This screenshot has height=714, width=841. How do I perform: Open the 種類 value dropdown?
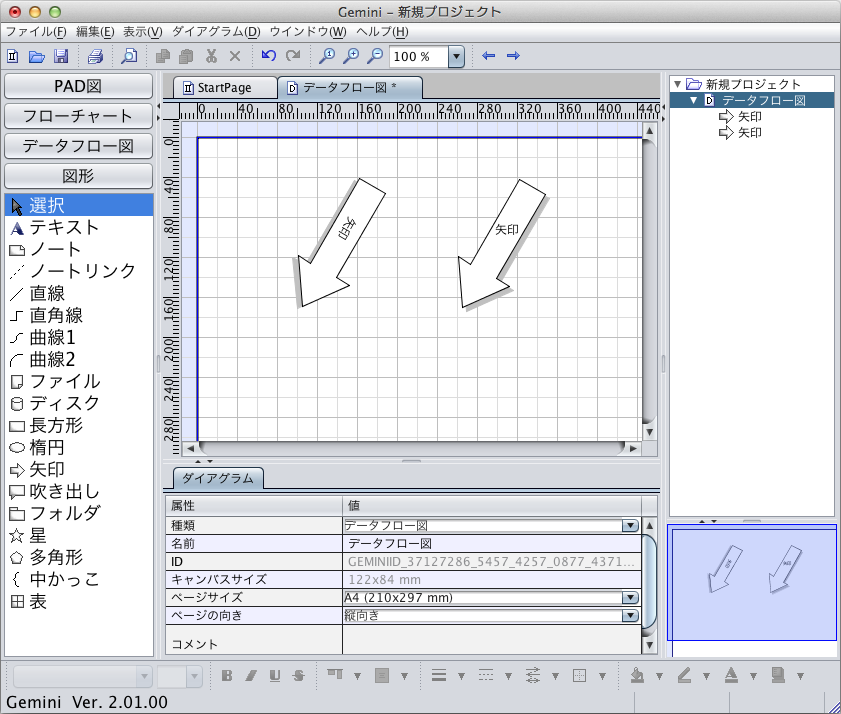pos(630,525)
